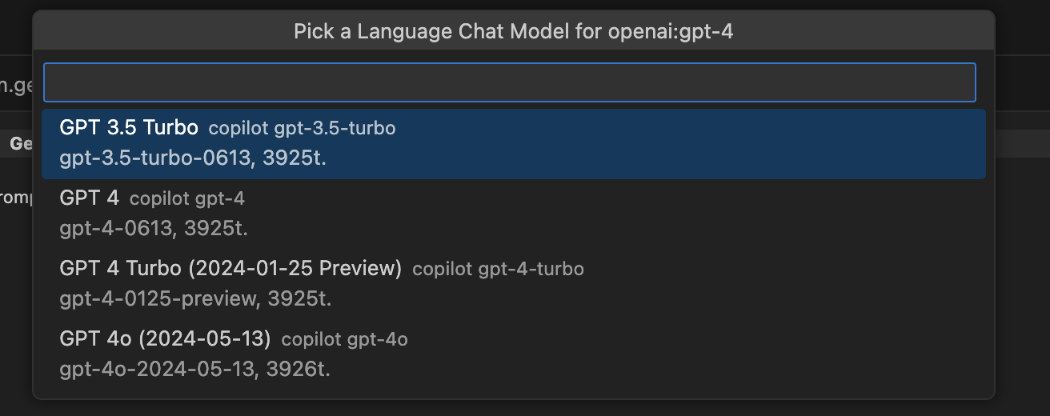1050x416 pixels.
Task: Click the model search input field
Action: (509, 82)
